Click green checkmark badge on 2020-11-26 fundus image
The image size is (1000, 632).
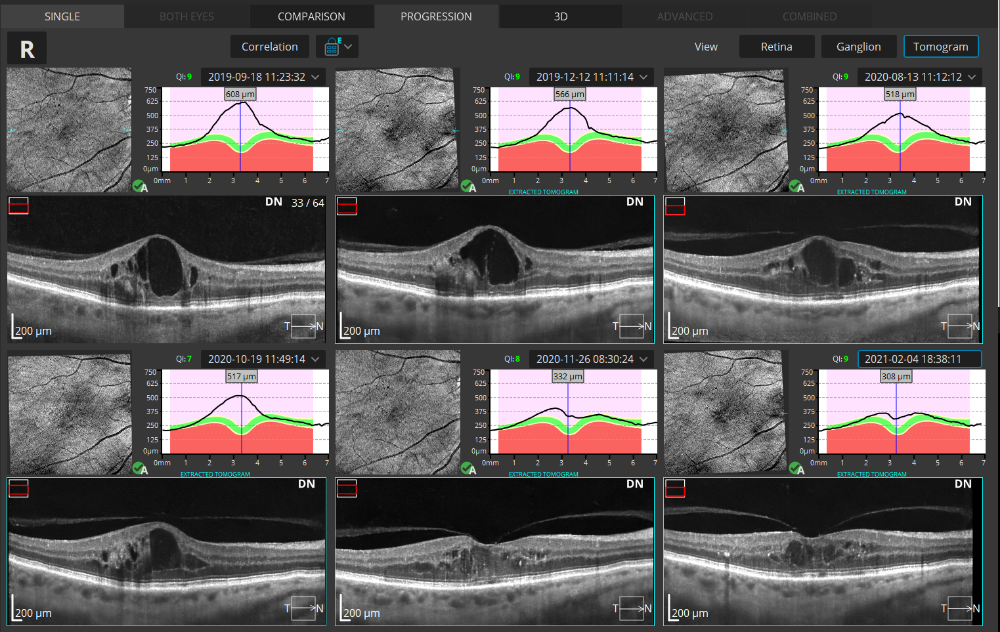coord(467,468)
